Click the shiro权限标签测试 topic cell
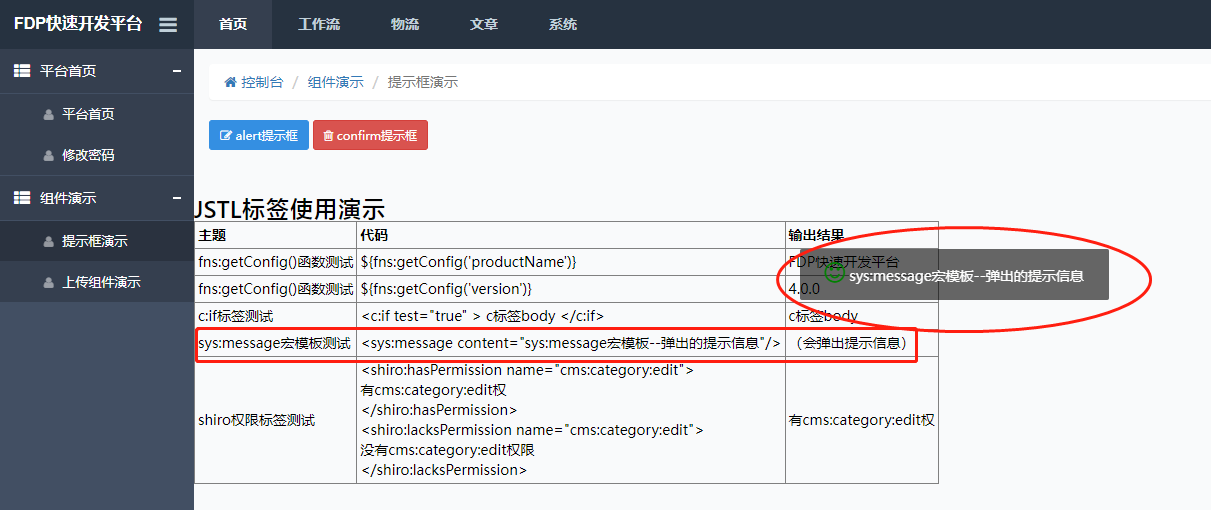 coord(276,420)
